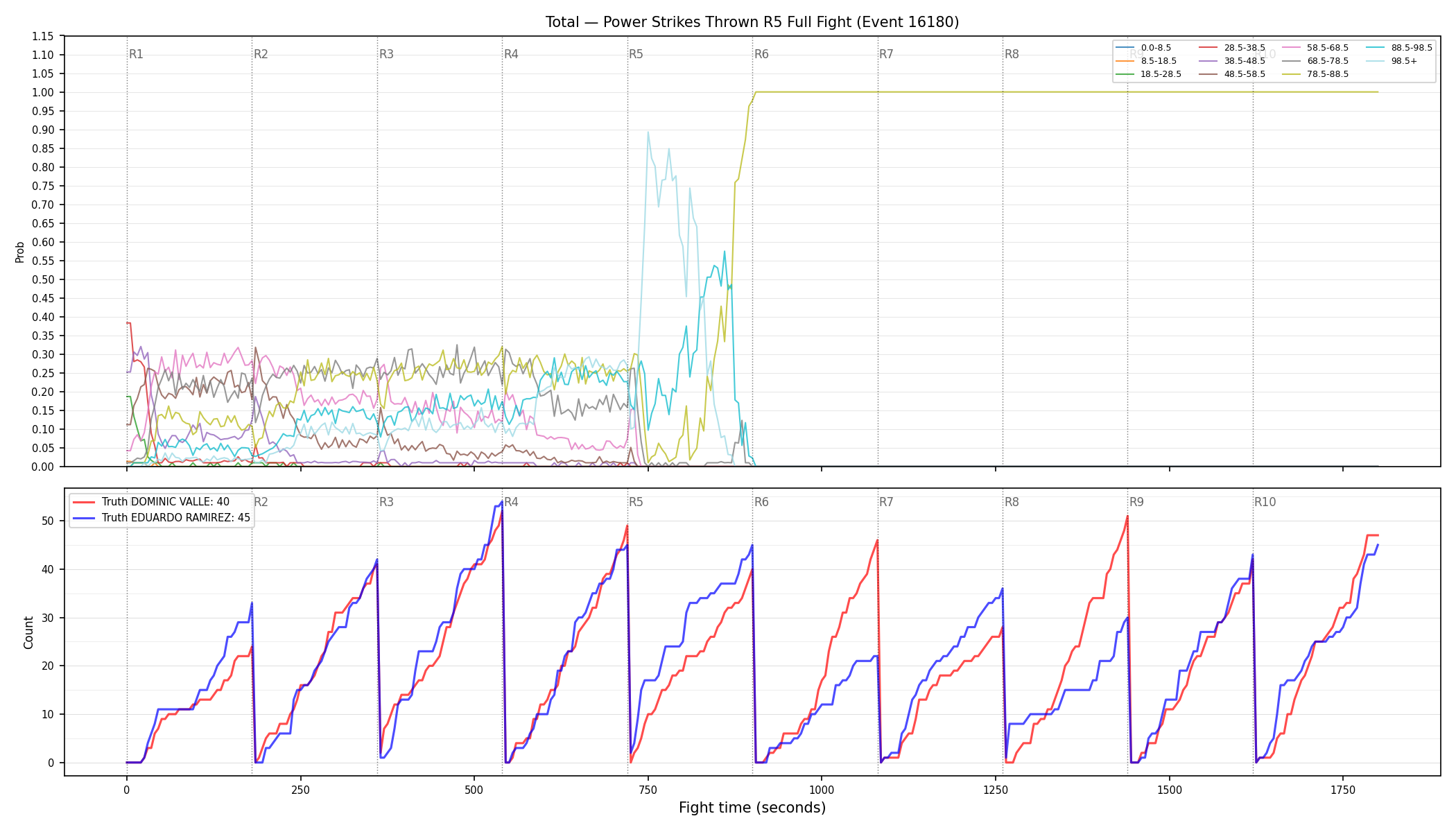Select the 0.30 probability tick label
This screenshot has width=1456, height=832.
pos(43,354)
